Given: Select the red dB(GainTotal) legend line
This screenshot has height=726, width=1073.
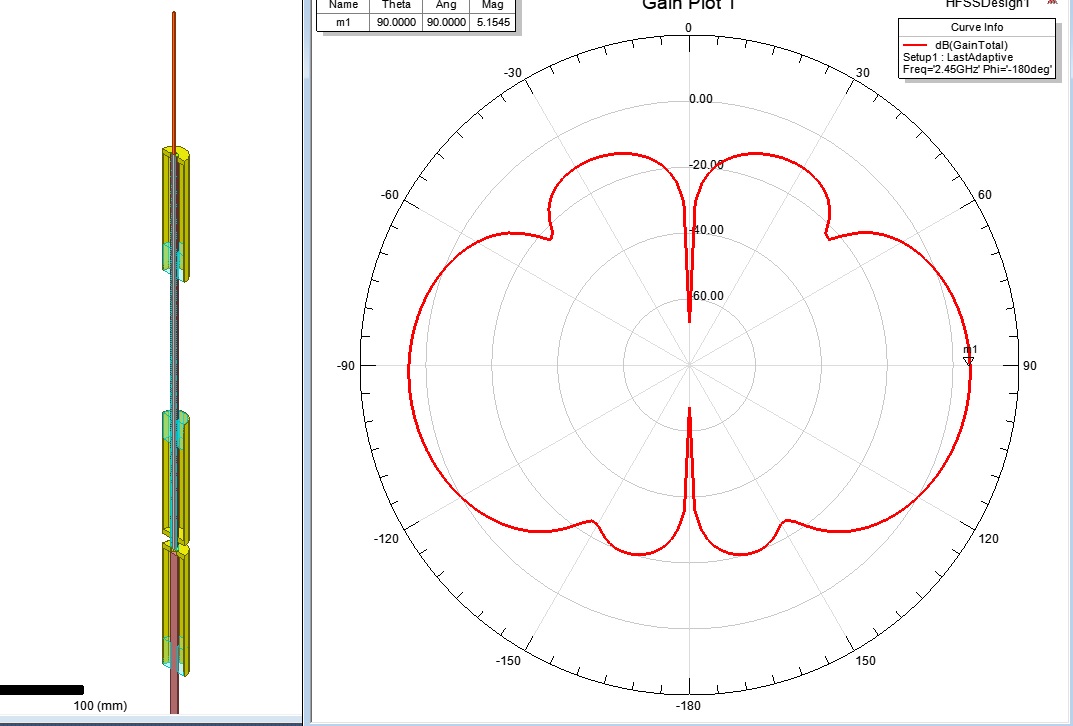Looking at the screenshot, I should click(916, 45).
